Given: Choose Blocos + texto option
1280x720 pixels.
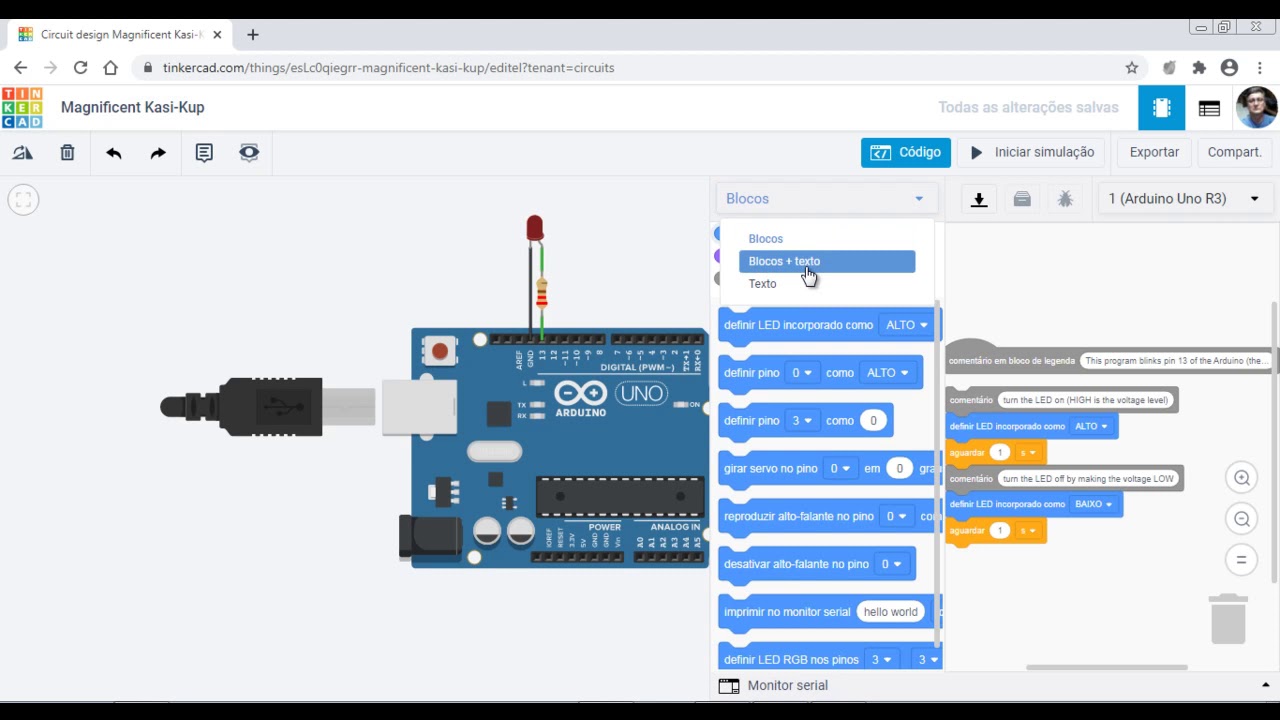Looking at the screenshot, I should pyautogui.click(x=826, y=261).
